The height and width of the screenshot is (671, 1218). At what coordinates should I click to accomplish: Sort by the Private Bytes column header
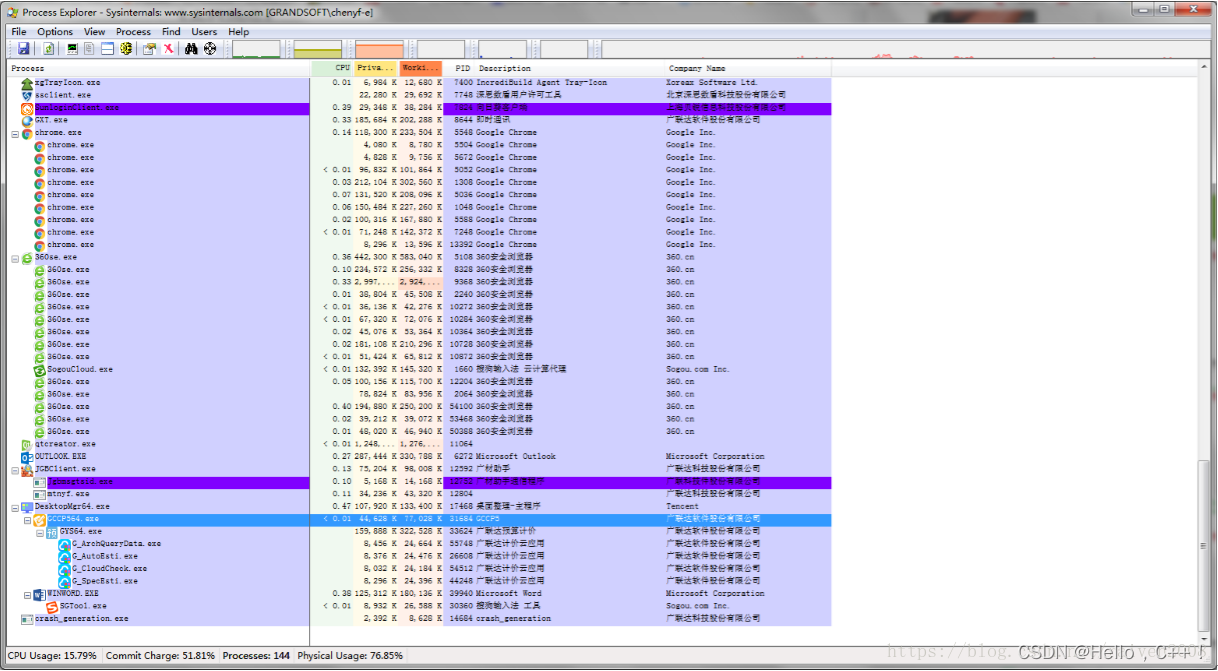coord(376,68)
